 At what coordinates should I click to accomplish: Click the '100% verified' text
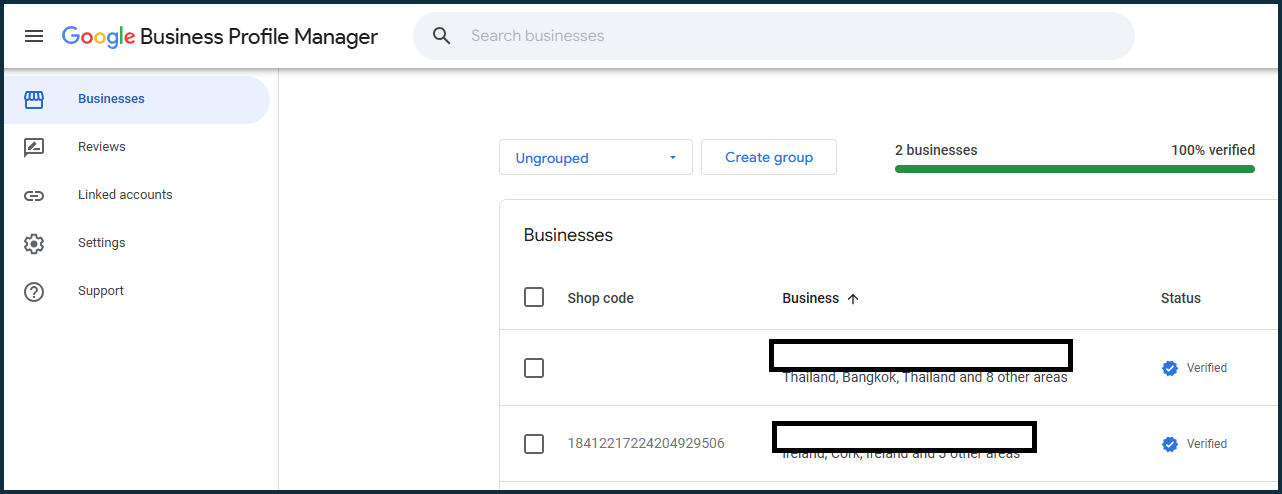pos(1213,150)
